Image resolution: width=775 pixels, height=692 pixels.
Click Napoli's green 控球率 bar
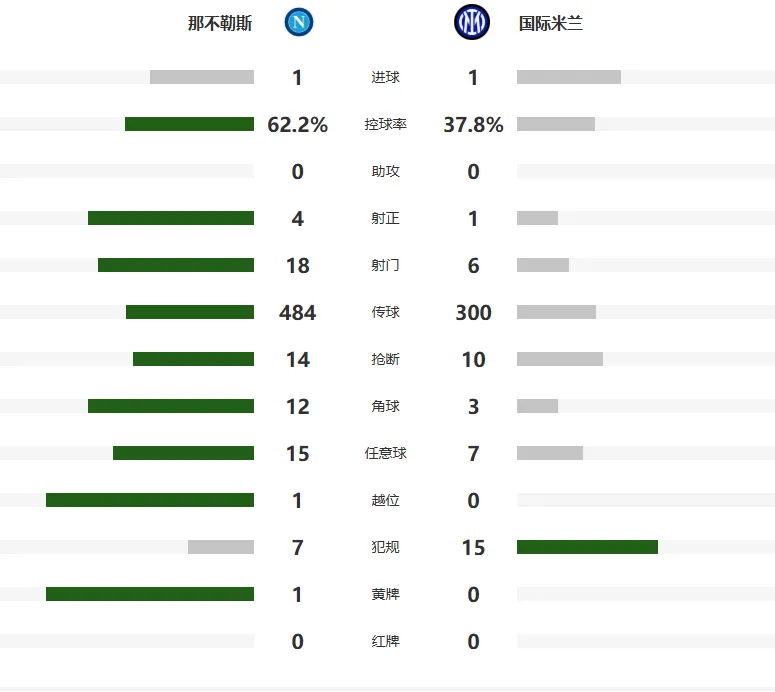pos(189,124)
